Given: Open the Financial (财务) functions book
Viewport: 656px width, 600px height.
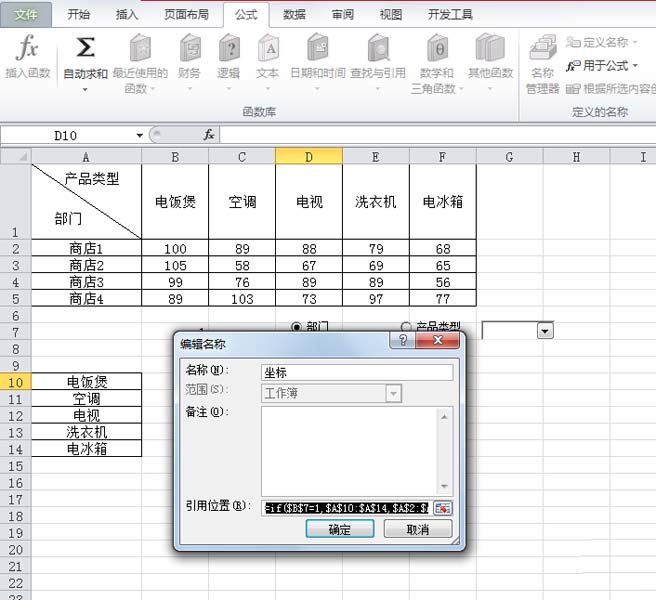Looking at the screenshot, I should pos(190,63).
